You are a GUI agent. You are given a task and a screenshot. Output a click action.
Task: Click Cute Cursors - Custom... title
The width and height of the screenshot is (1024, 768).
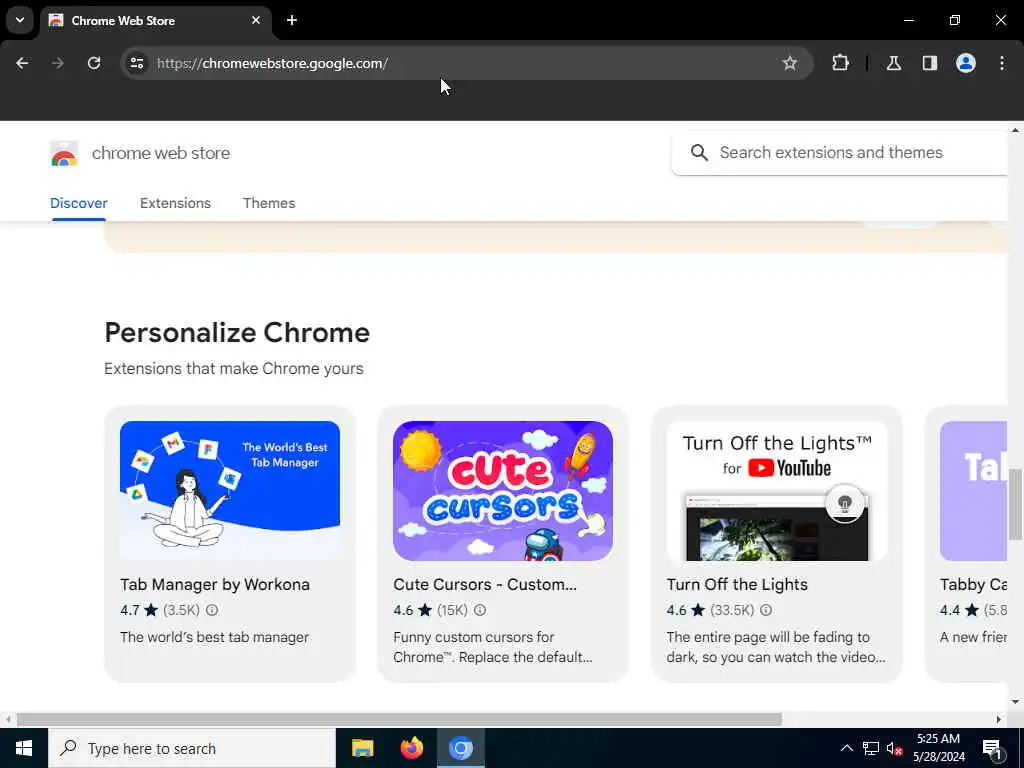coord(485,584)
